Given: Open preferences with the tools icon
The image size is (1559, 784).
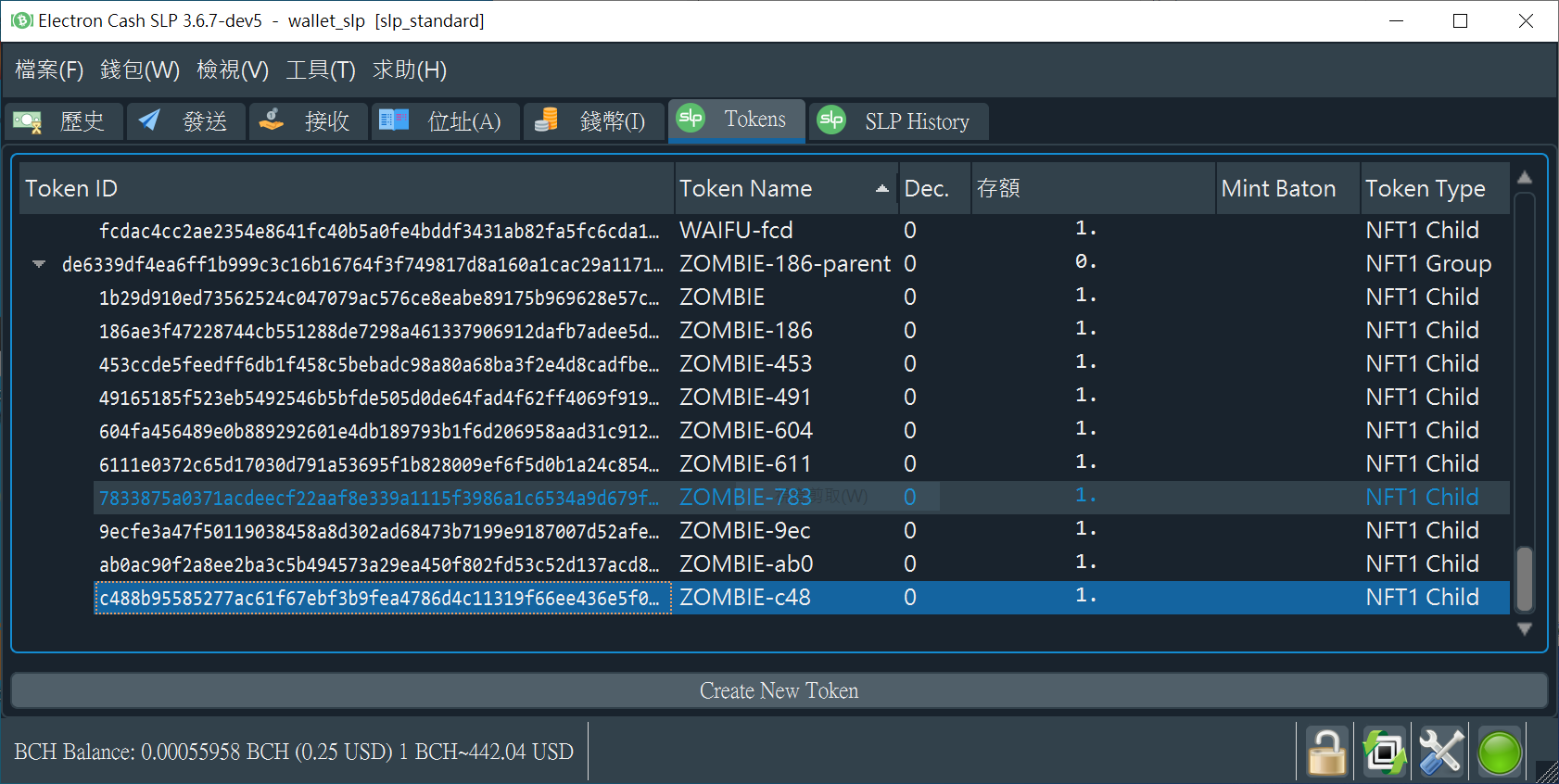Looking at the screenshot, I should coord(1441,752).
